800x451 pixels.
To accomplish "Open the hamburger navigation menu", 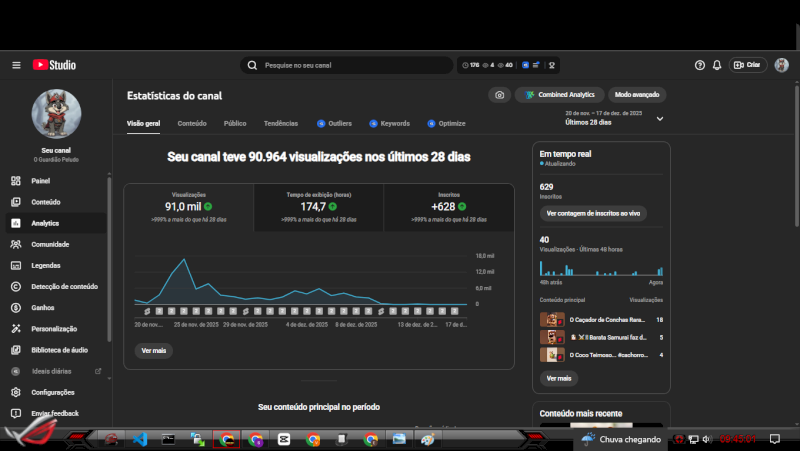I will pos(16,65).
